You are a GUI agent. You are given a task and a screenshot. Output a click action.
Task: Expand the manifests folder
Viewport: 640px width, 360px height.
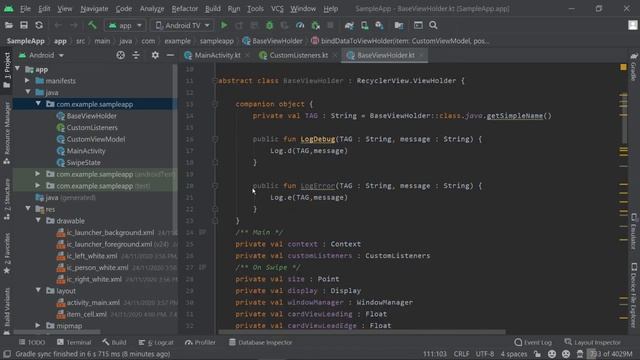pyautogui.click(x=27, y=81)
